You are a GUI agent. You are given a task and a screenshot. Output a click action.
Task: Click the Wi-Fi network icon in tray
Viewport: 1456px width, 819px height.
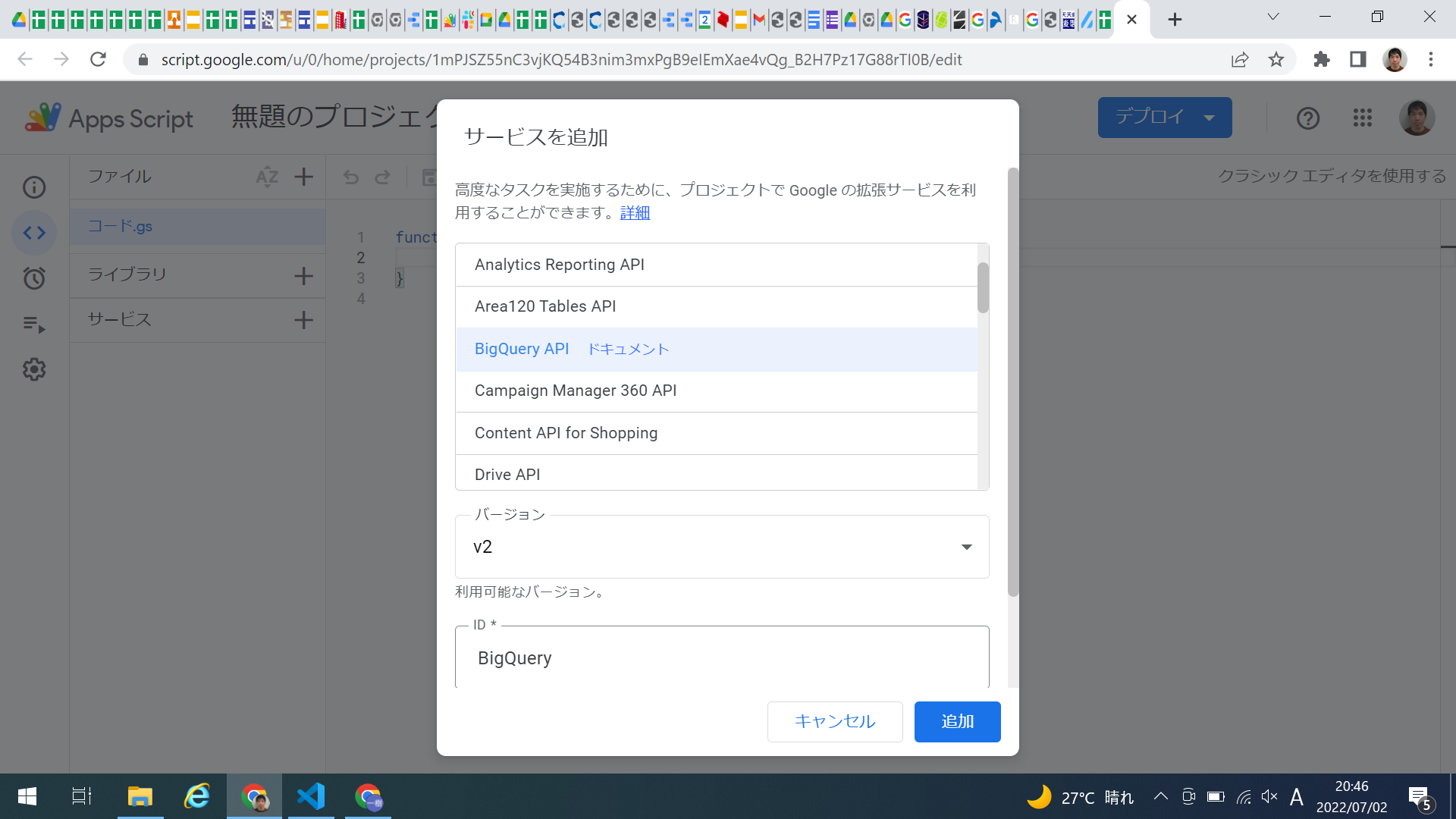tap(1244, 796)
